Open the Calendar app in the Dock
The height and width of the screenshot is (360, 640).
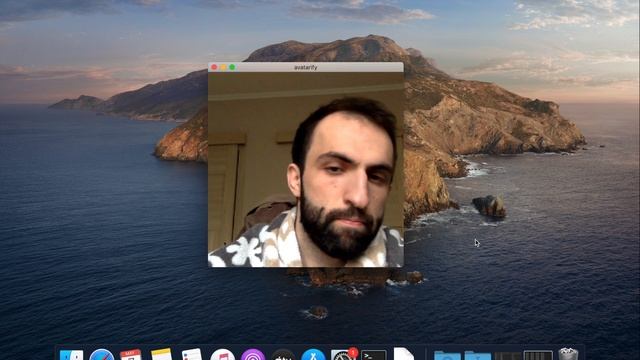click(131, 355)
